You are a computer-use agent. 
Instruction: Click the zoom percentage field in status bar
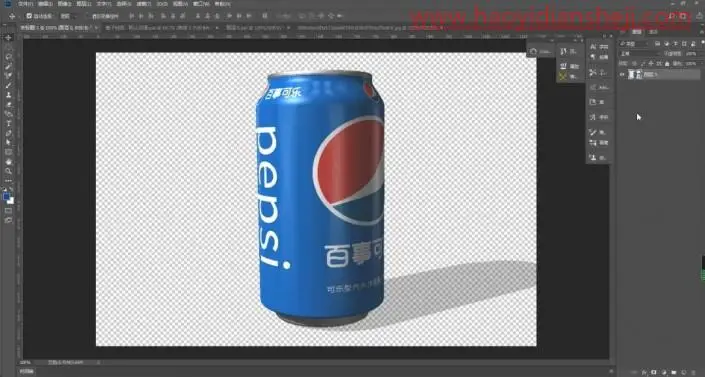coord(25,362)
